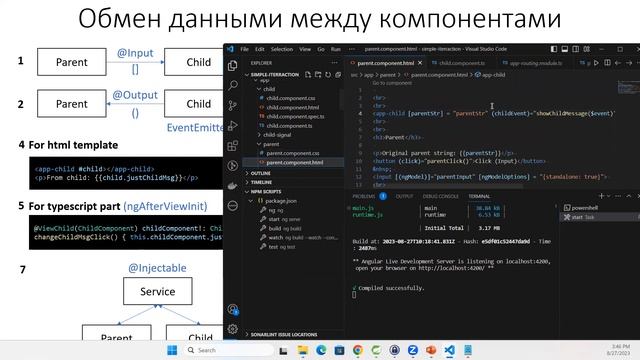The height and width of the screenshot is (360, 640).
Task: Open Explorer's more actions ellipsis
Action: click(x=335, y=63)
